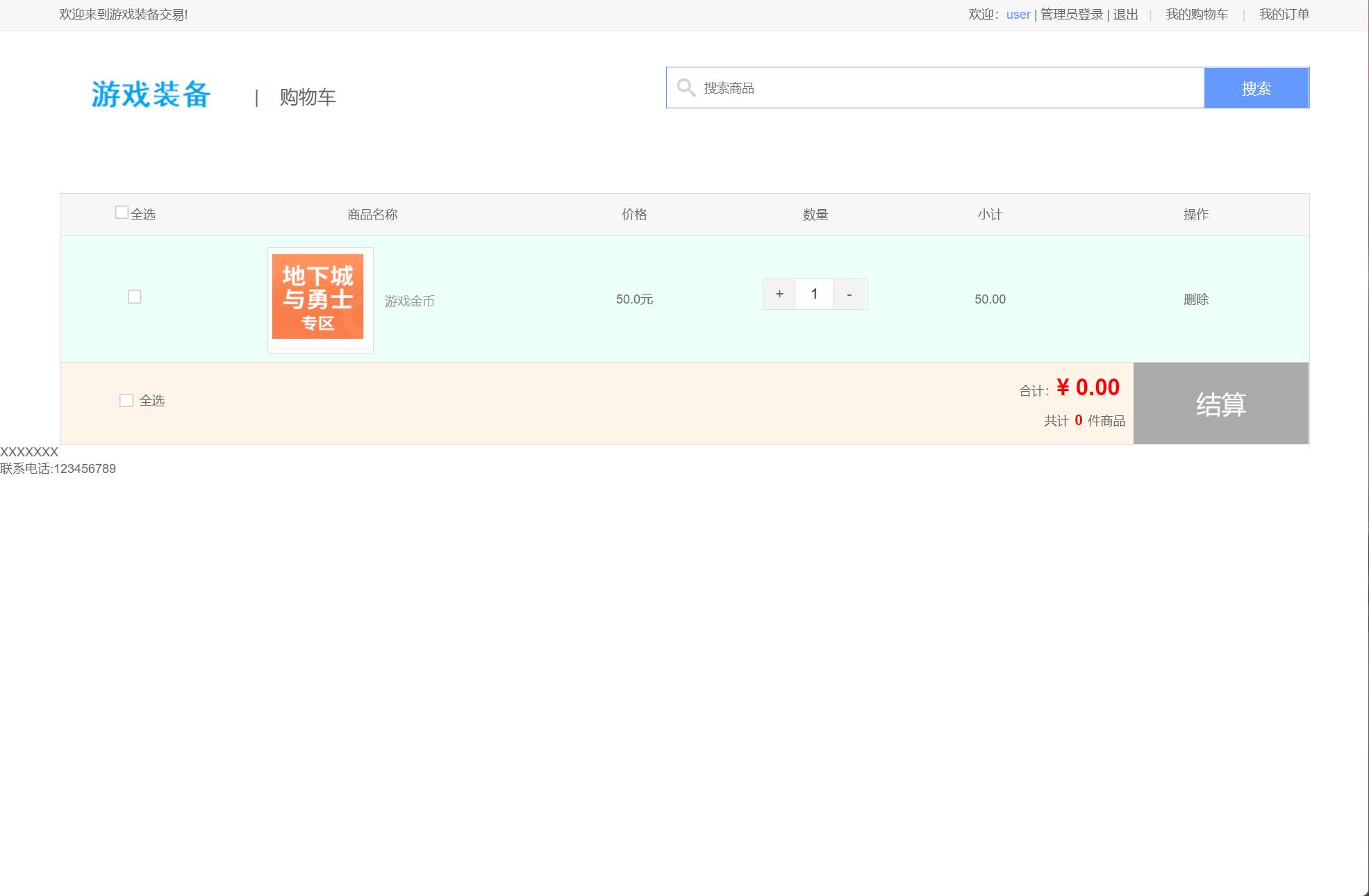
Task: Open the user profile link
Action: click(1018, 14)
